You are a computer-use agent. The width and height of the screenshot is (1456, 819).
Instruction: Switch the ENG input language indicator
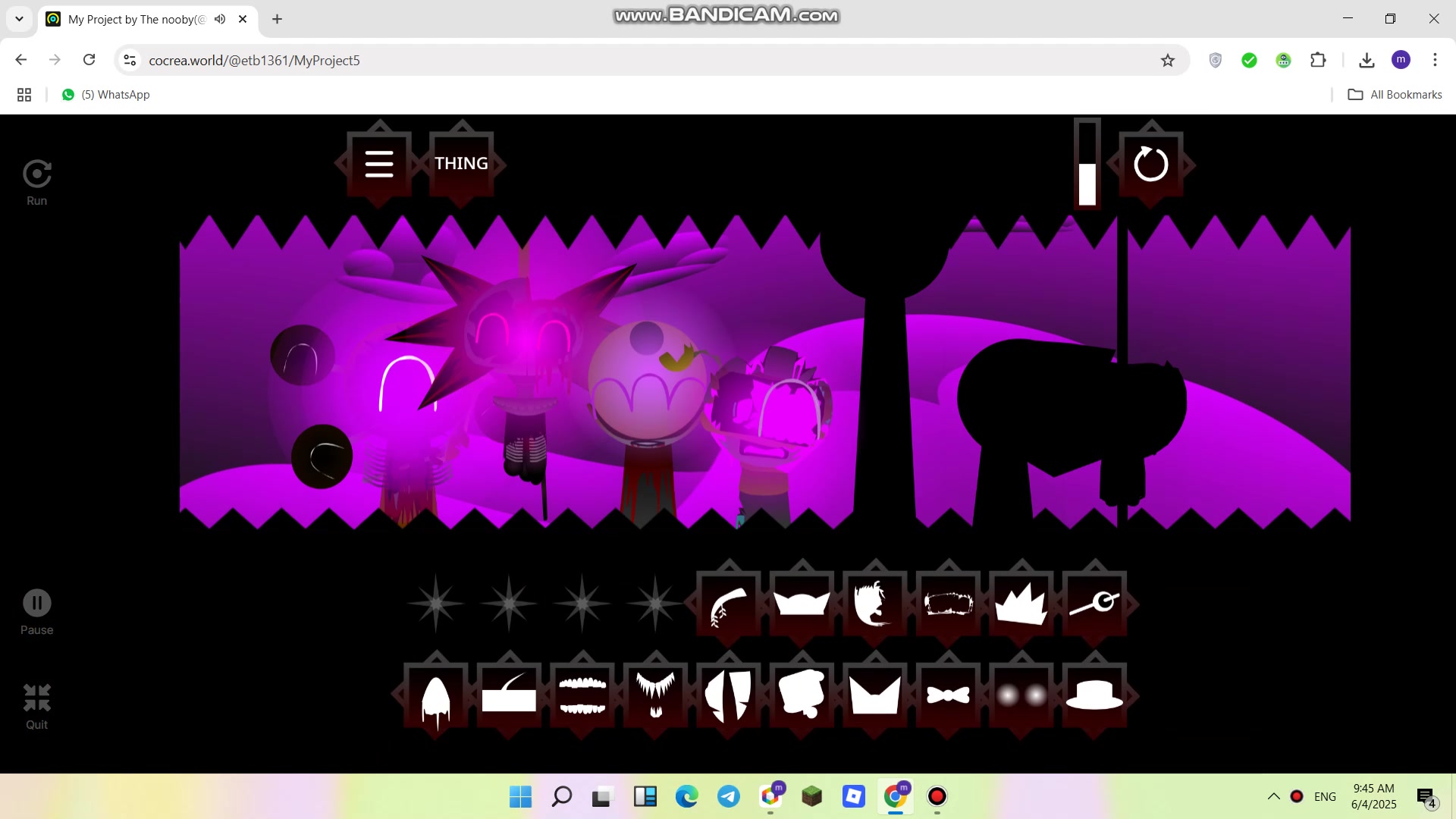pyautogui.click(x=1325, y=796)
